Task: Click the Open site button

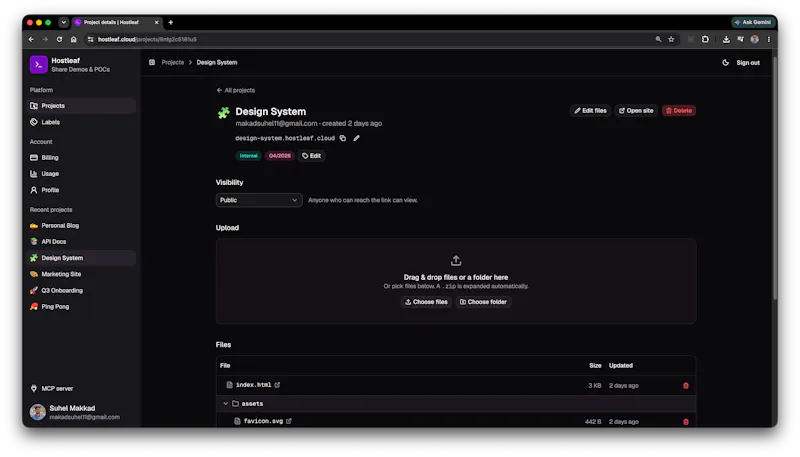Action: point(636,111)
